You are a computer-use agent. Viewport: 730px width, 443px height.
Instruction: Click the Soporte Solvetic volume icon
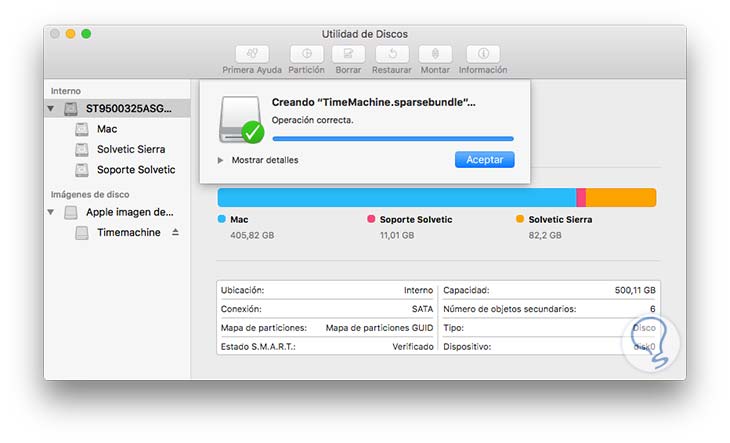point(82,170)
